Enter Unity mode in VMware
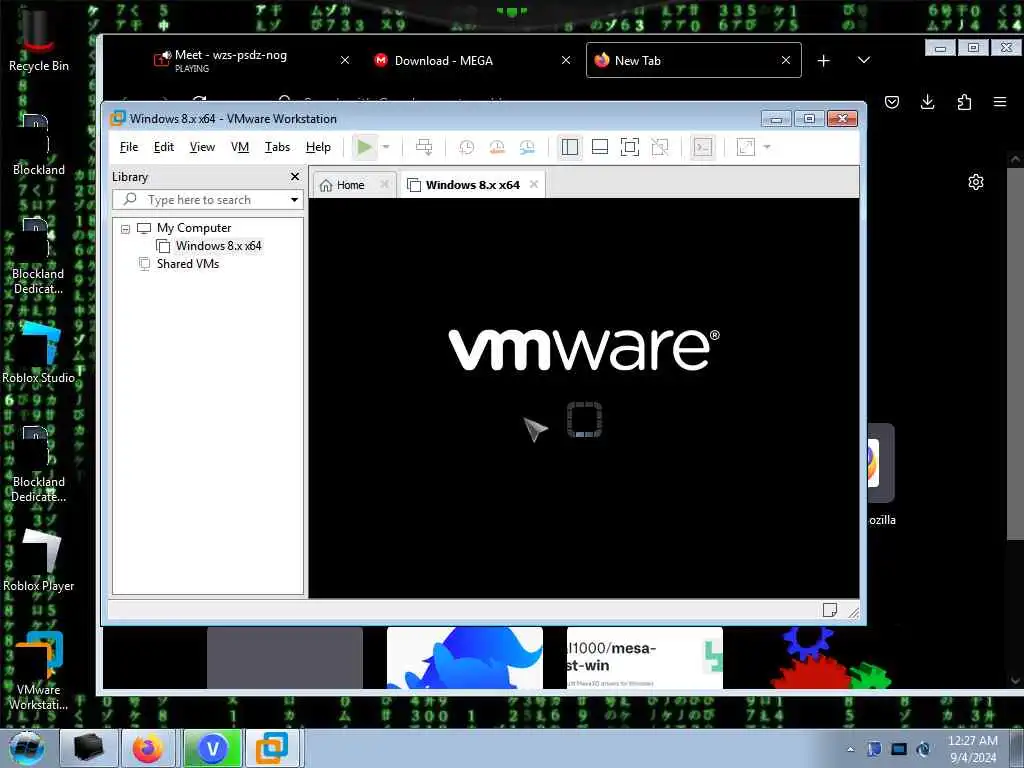 coord(660,147)
